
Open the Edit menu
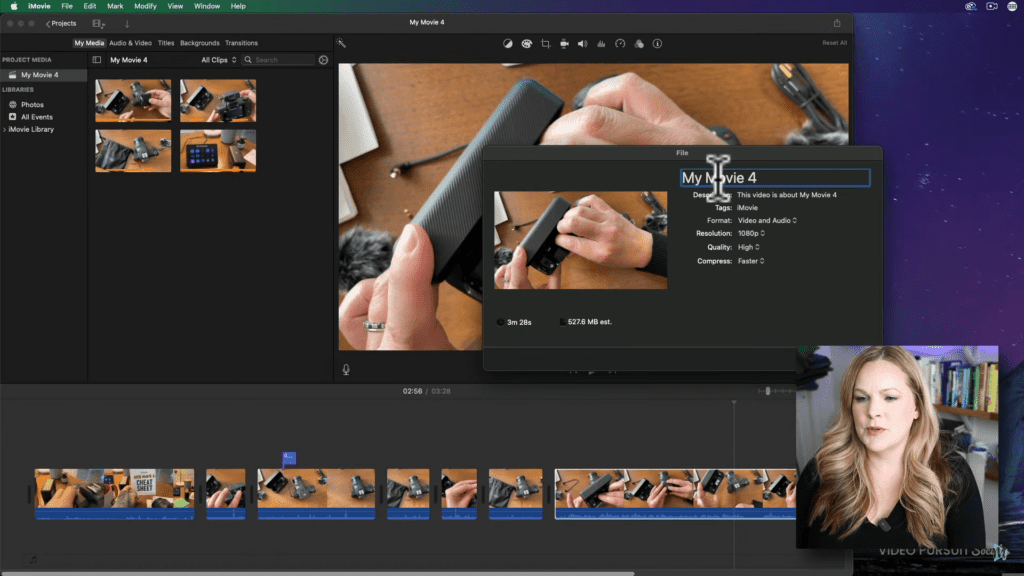tap(89, 6)
